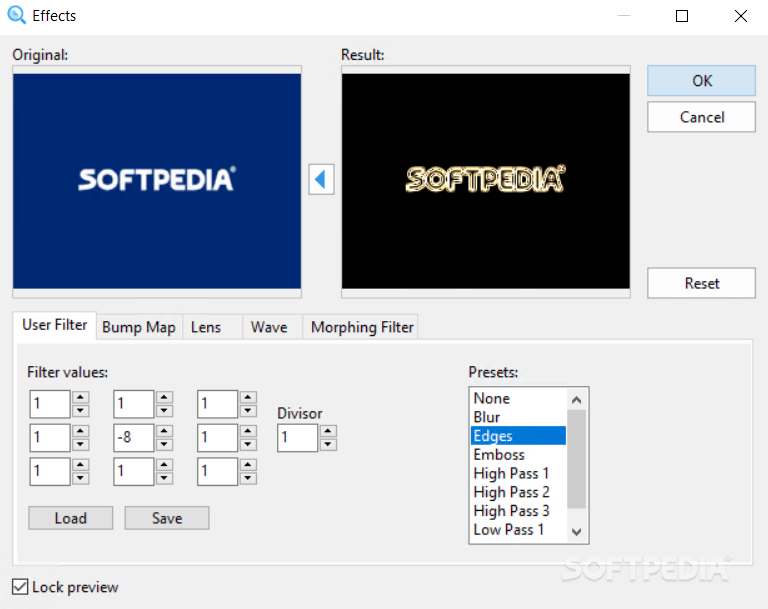Choose the High Pass 1 preset
Viewport: 768px width, 609px height.
(x=518, y=473)
